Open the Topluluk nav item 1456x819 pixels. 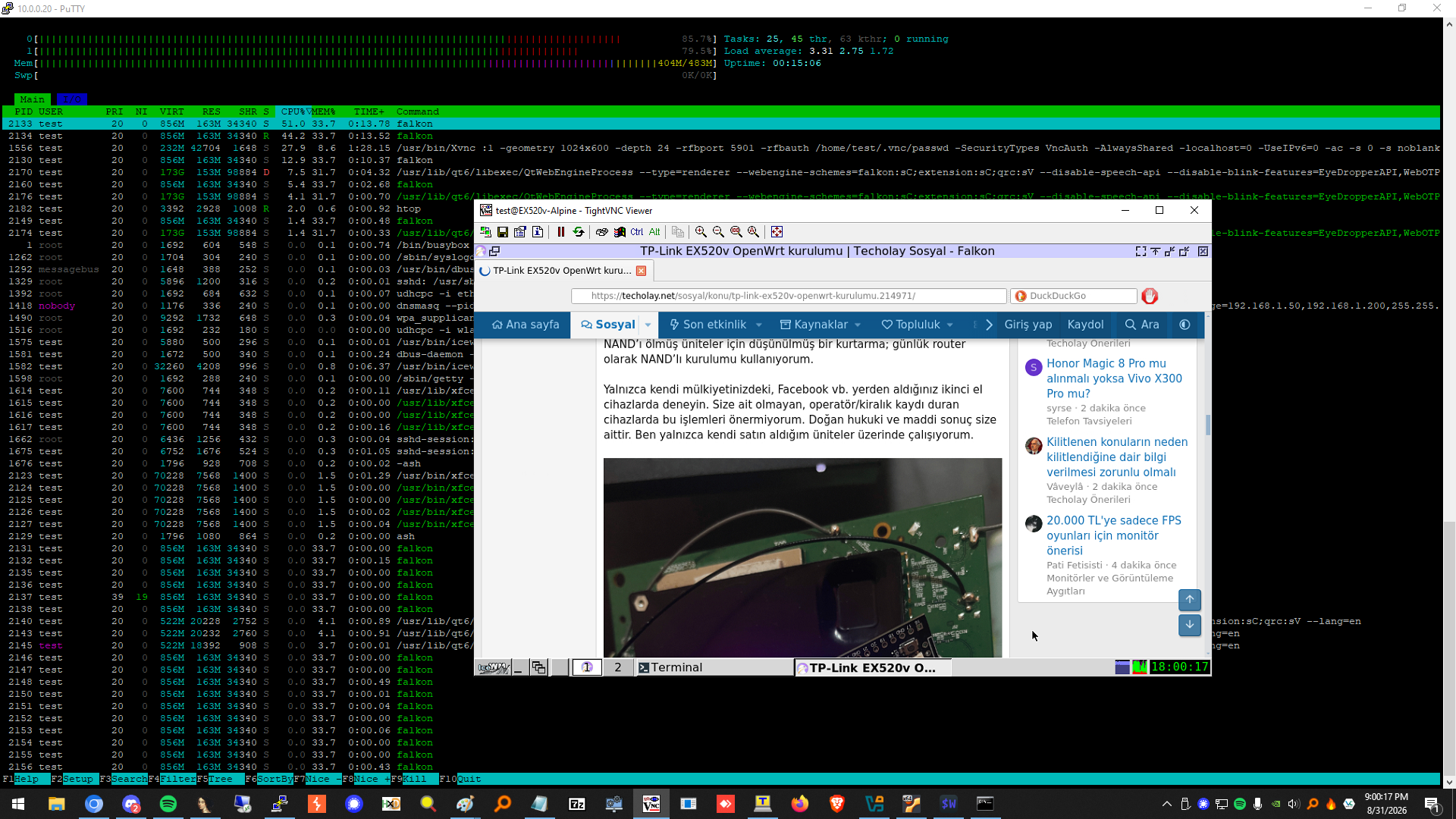[910, 325]
